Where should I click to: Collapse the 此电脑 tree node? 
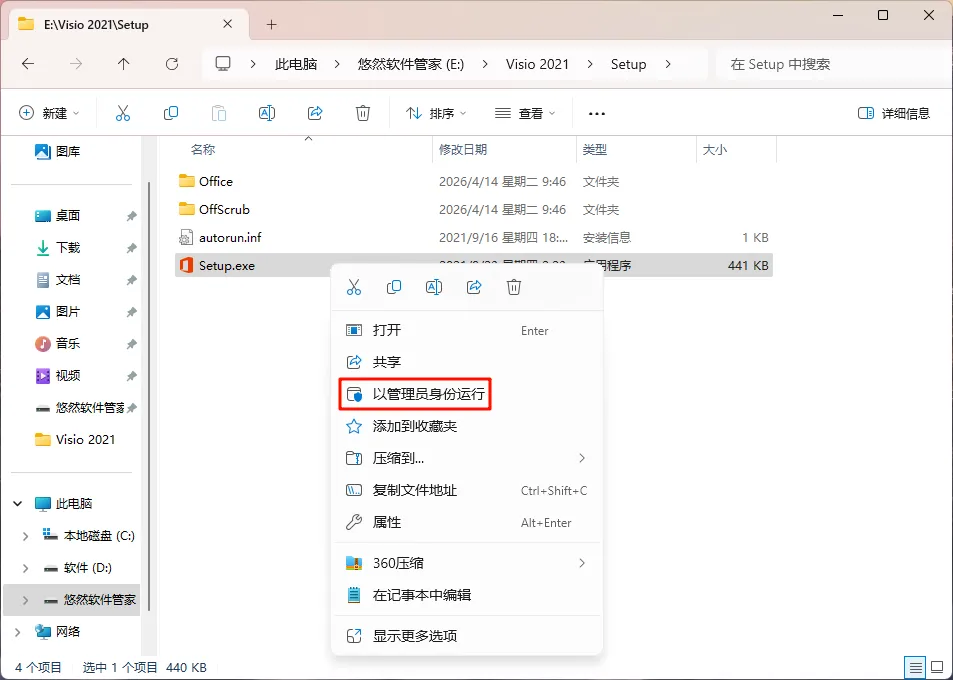tap(18, 504)
